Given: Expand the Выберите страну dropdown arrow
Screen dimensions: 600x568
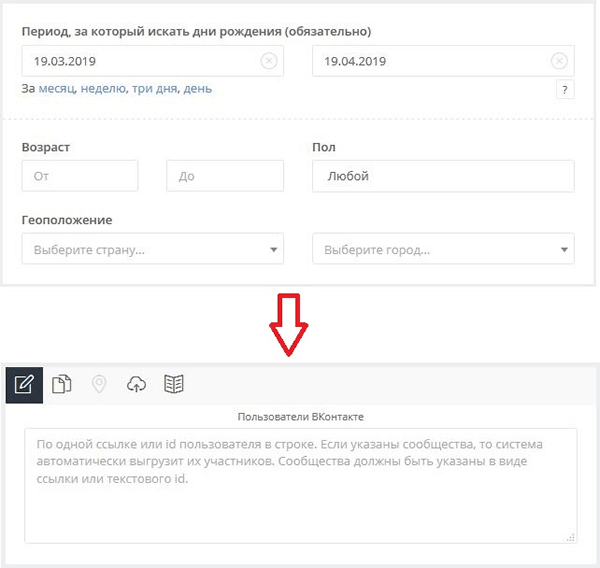Looking at the screenshot, I should [x=273, y=250].
